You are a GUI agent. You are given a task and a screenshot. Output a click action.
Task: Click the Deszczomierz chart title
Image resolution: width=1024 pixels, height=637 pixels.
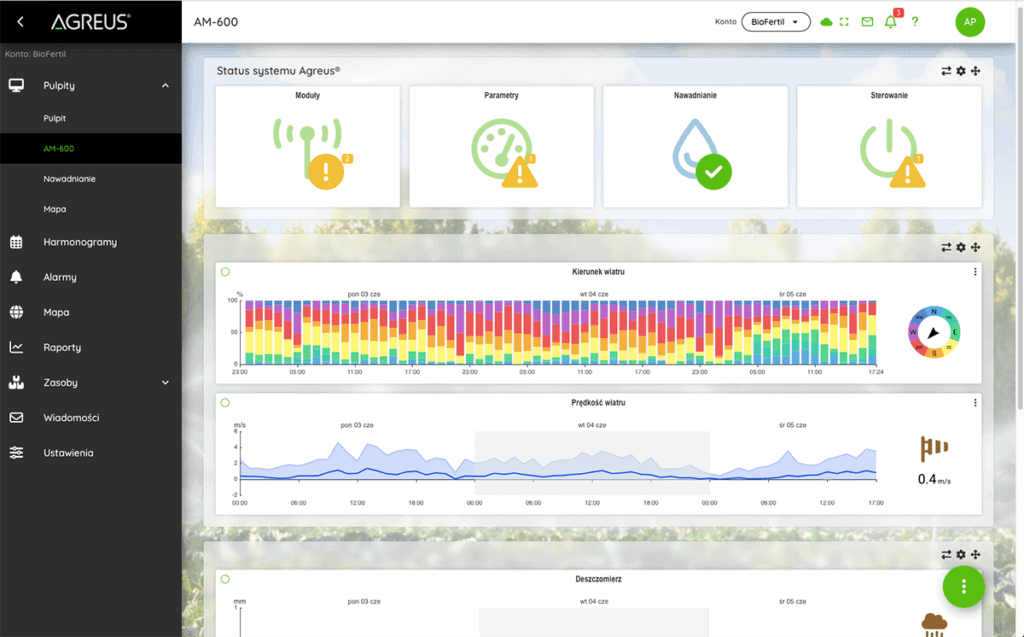click(x=598, y=579)
